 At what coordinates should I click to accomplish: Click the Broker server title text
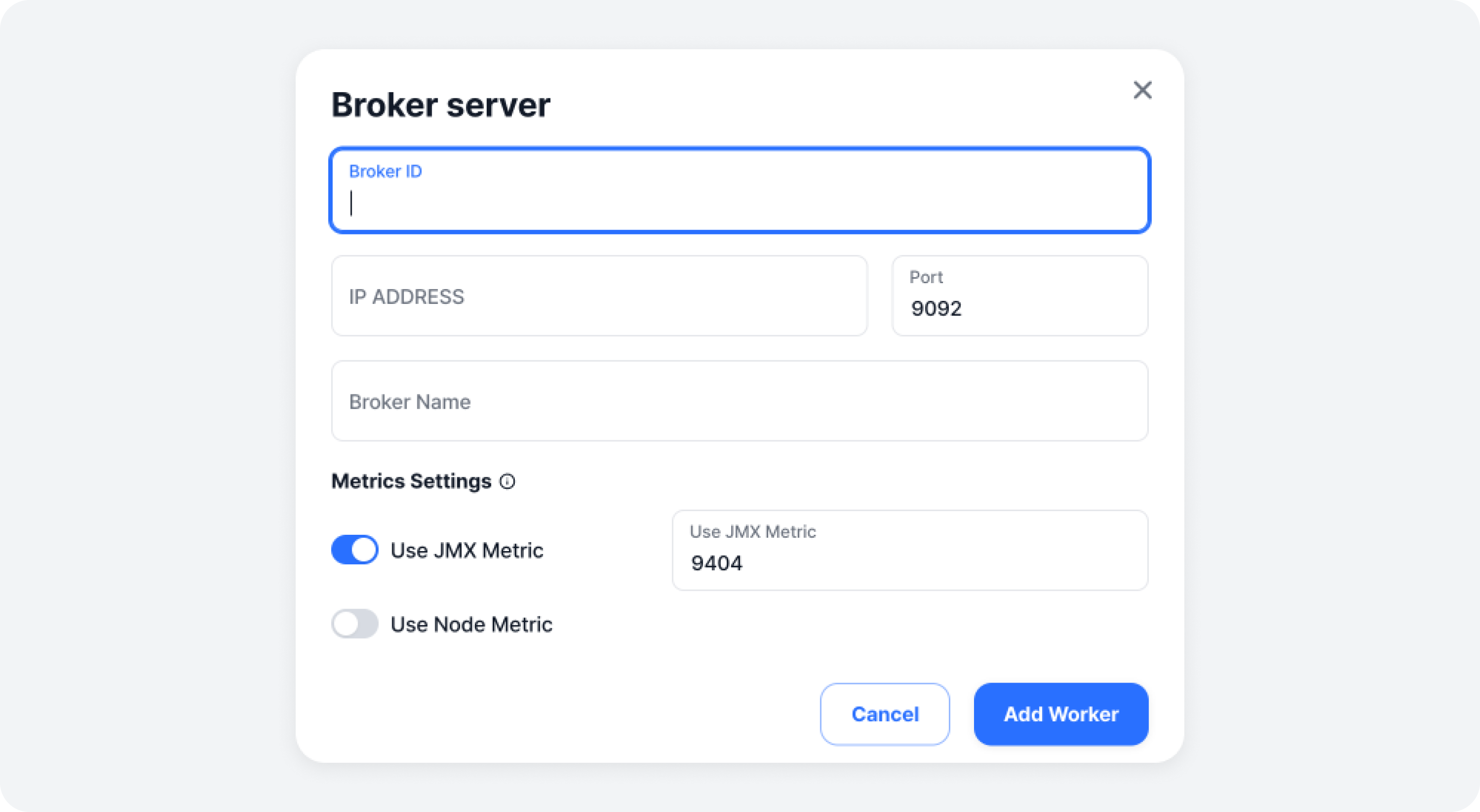[440, 104]
